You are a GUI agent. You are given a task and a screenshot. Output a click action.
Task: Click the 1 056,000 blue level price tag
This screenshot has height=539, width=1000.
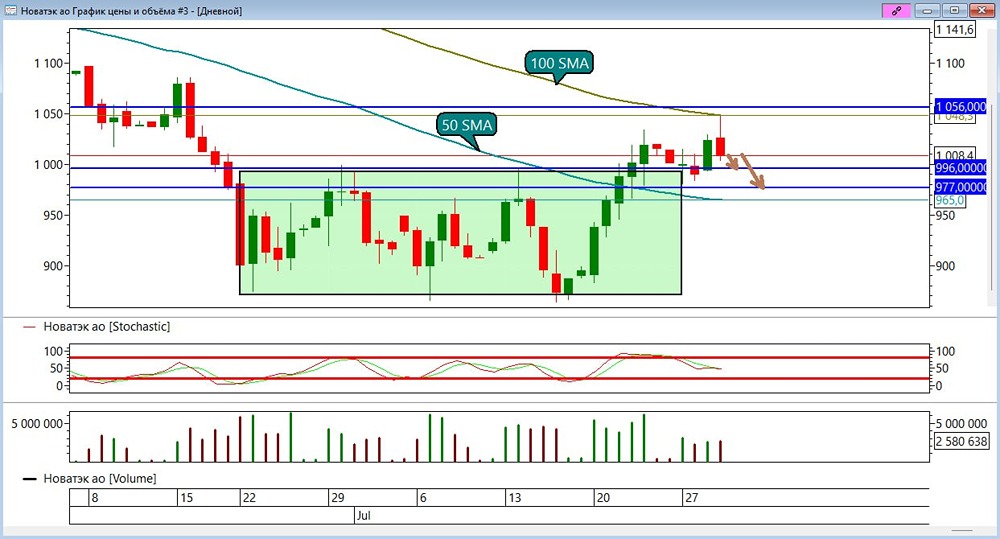(x=960, y=107)
